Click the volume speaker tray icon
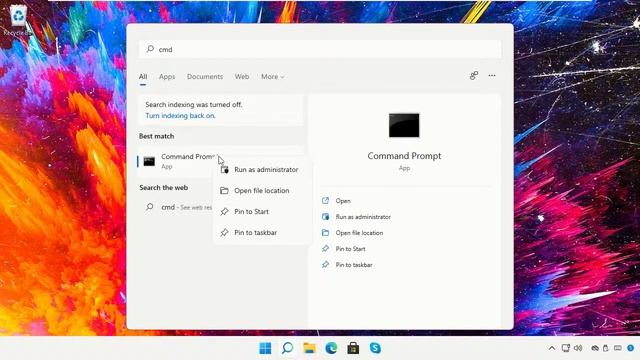640x360 pixels. [578, 348]
